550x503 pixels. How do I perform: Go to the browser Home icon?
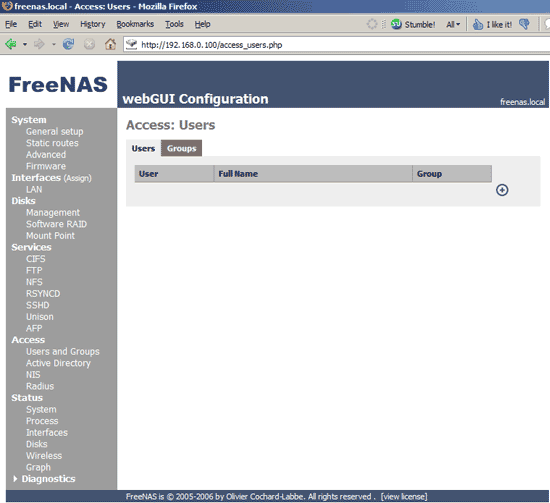coord(110,44)
